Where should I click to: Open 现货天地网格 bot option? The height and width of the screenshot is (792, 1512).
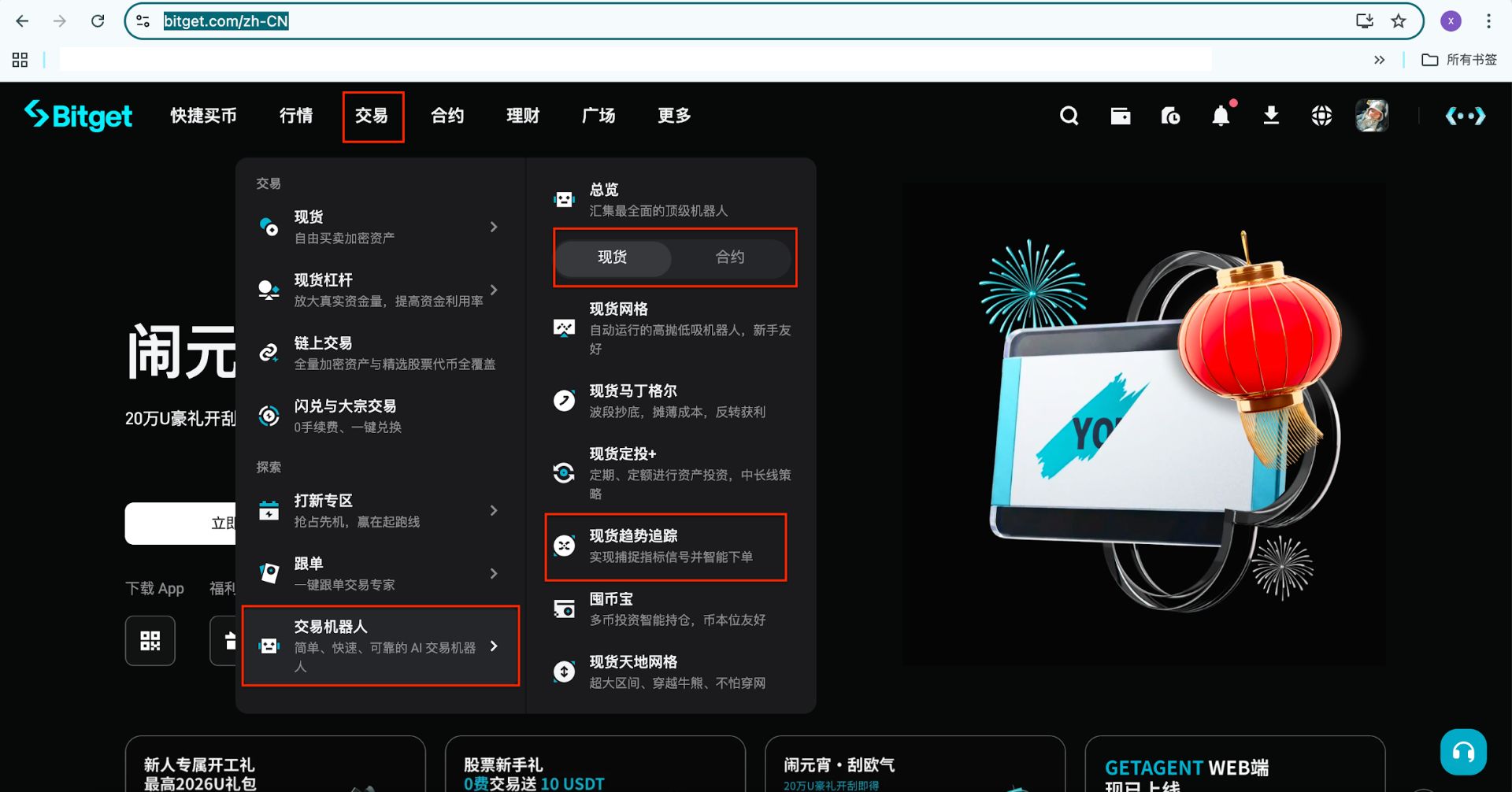coord(672,672)
